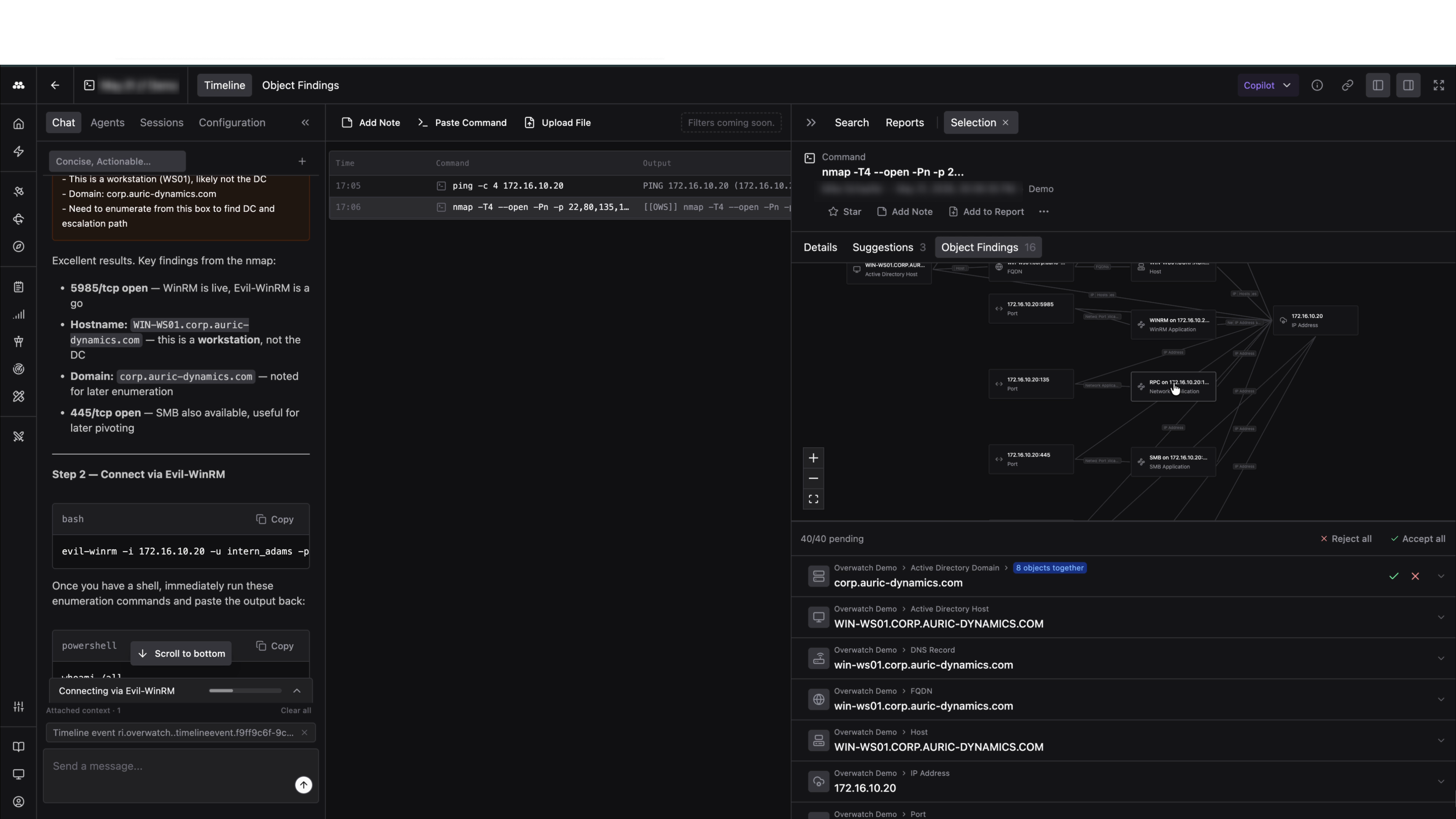This screenshot has width=1456, height=819.
Task: Start a new chat with the plus icon
Action: pyautogui.click(x=302, y=162)
